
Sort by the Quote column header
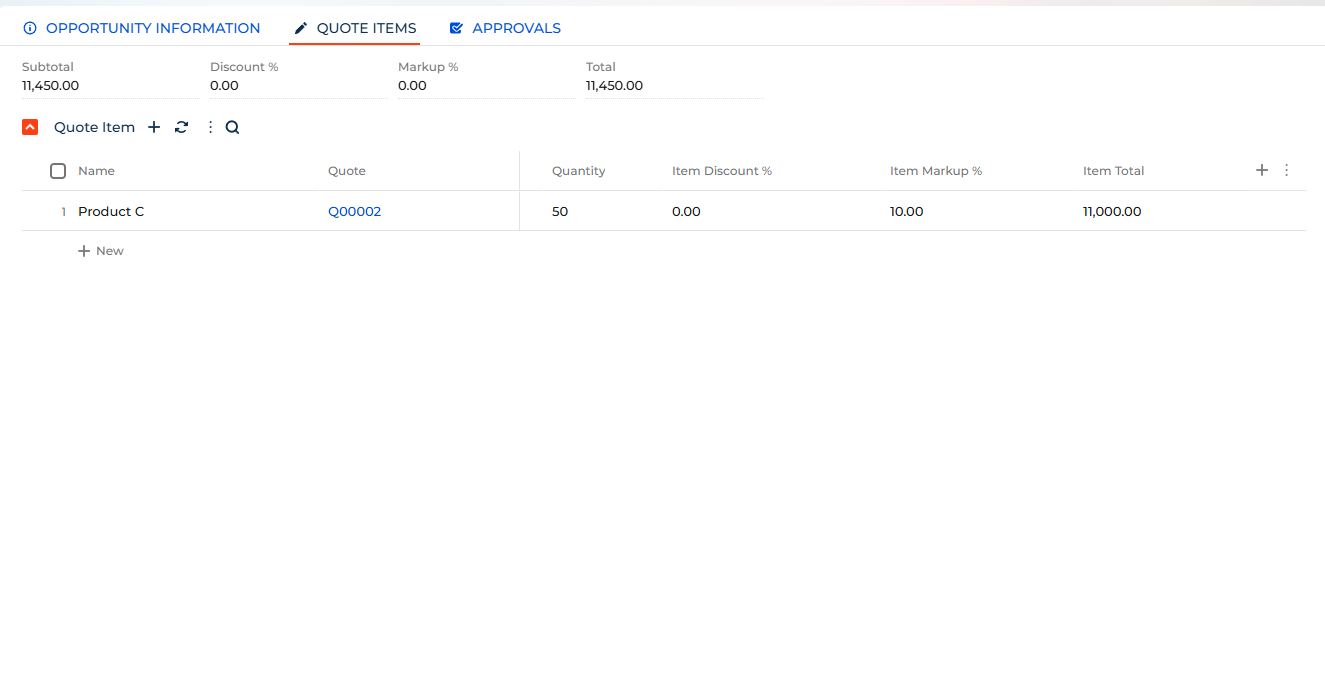pyautogui.click(x=347, y=171)
